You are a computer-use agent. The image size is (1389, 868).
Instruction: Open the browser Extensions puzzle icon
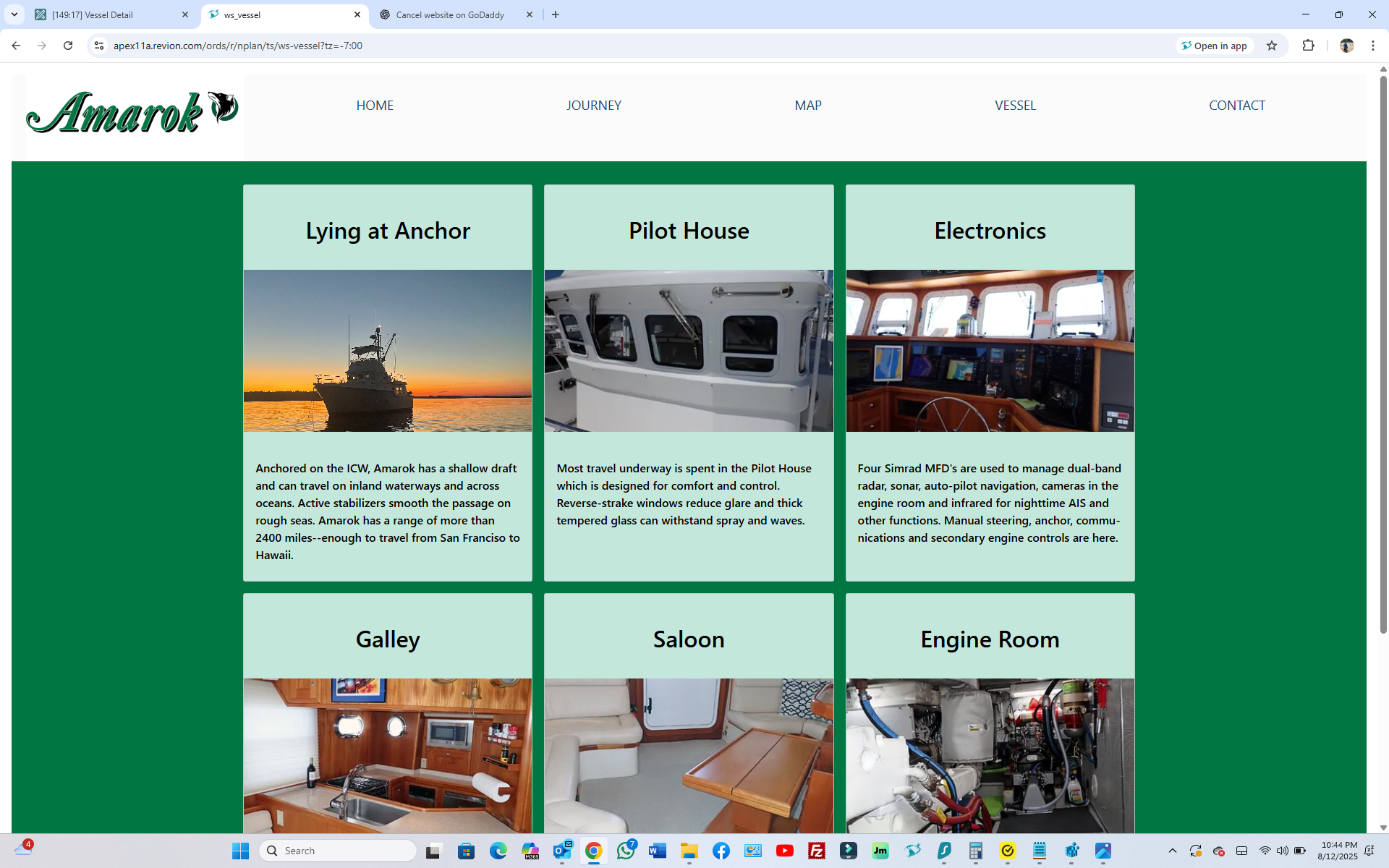click(x=1308, y=46)
